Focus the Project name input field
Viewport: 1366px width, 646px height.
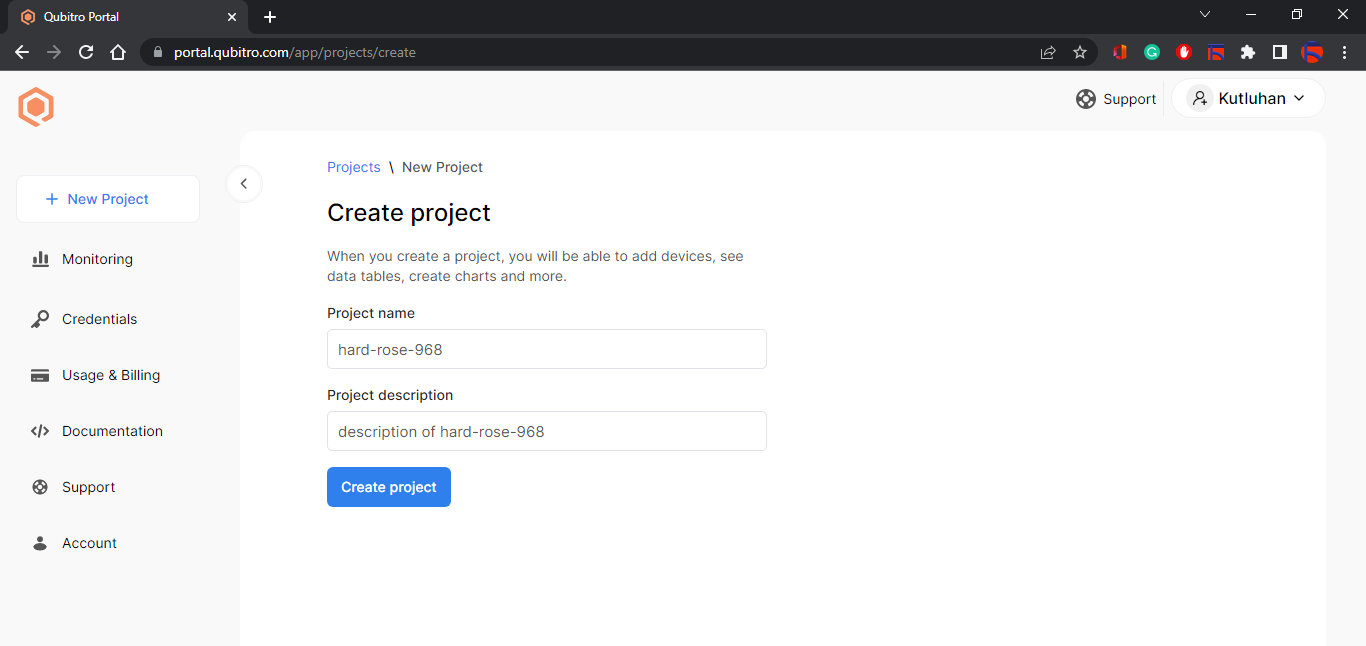546,349
